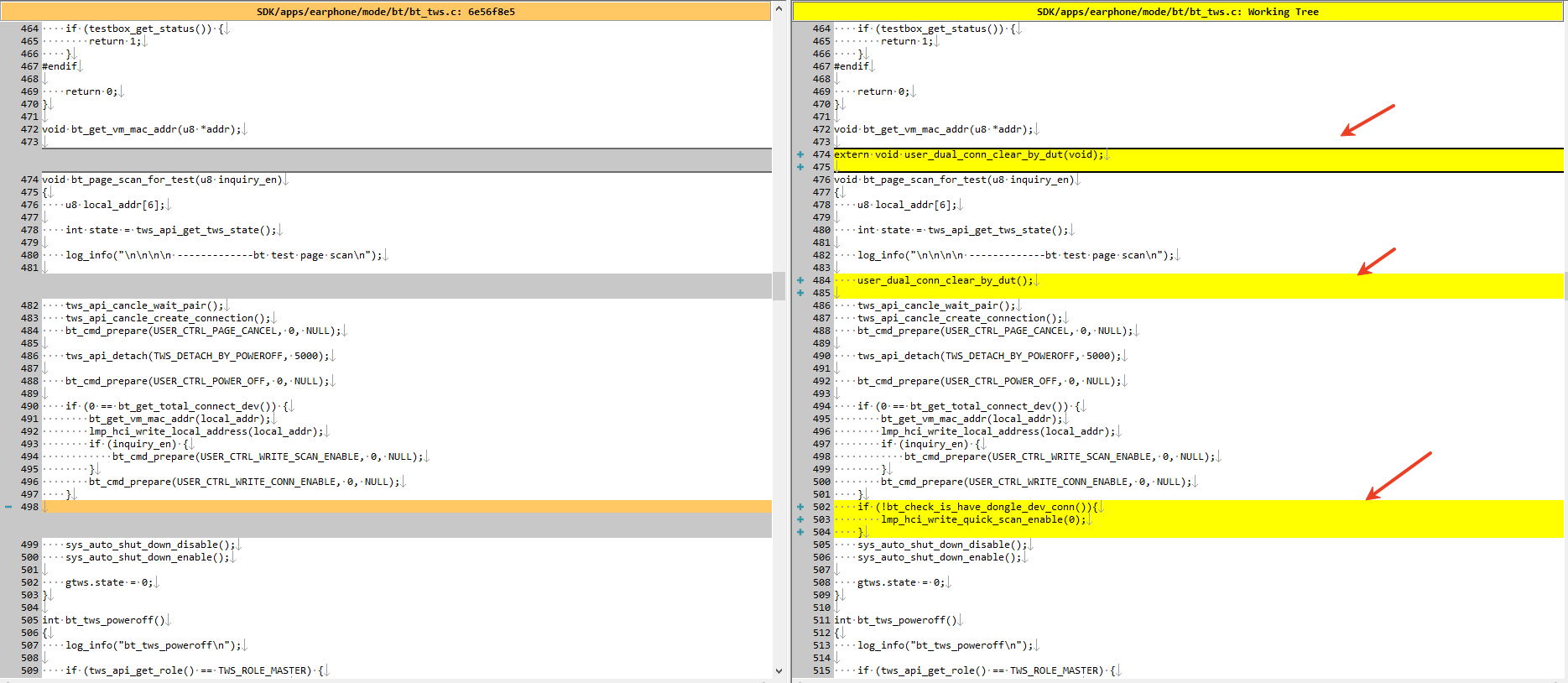The height and width of the screenshot is (683, 1568).
Task: Click the plus marker beside right-pane line 474
Action: pos(800,154)
